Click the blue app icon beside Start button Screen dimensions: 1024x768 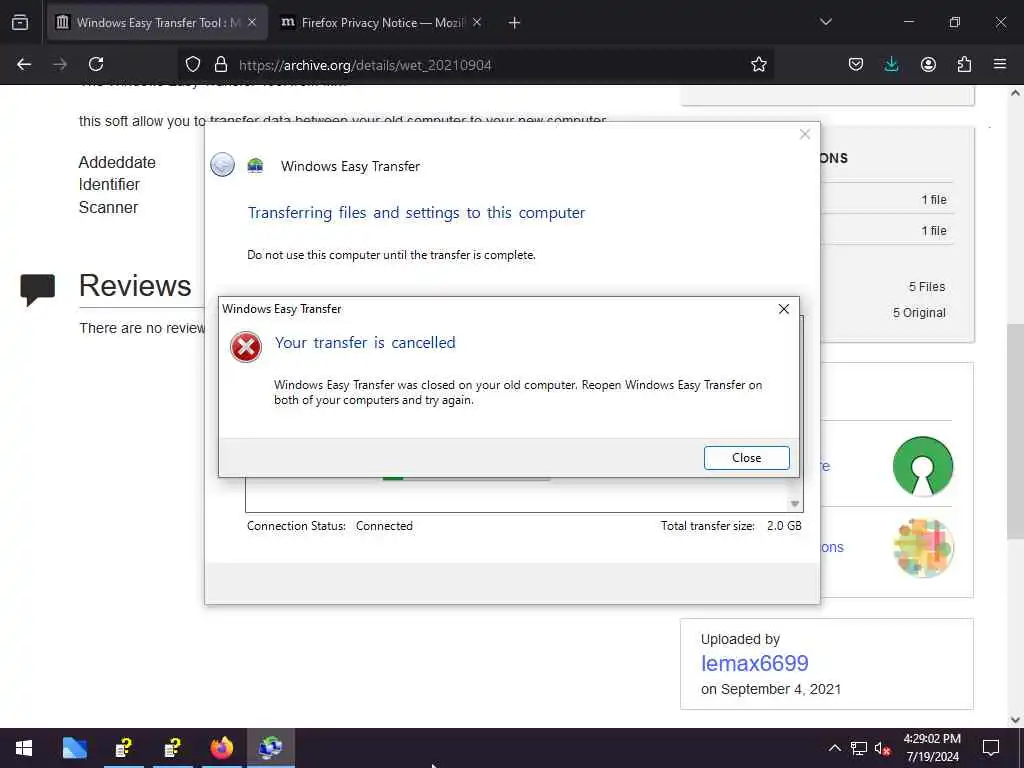74,748
